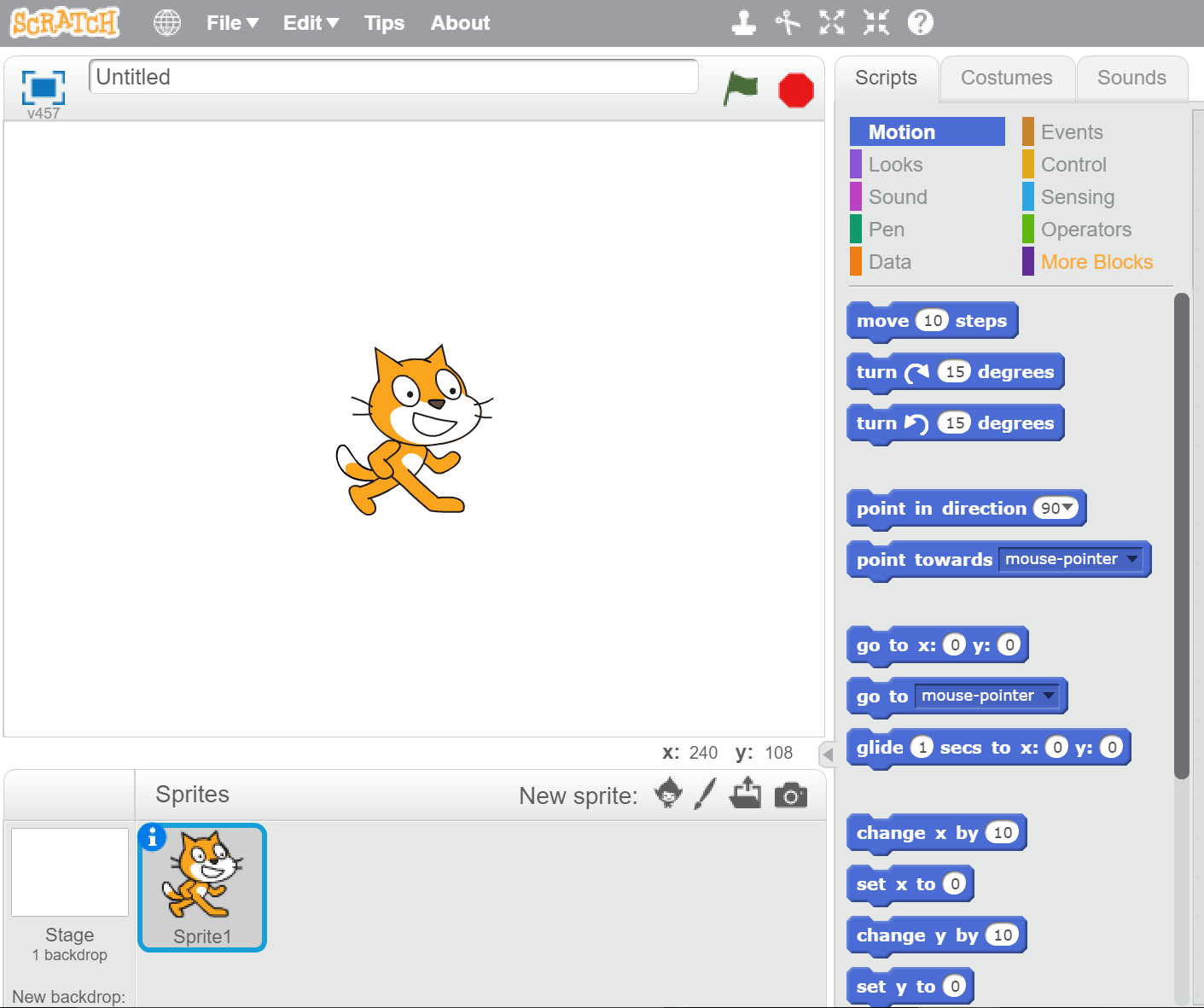Screen dimensions: 1204x1008
Task: Click the set y to value
Action: pos(955,986)
